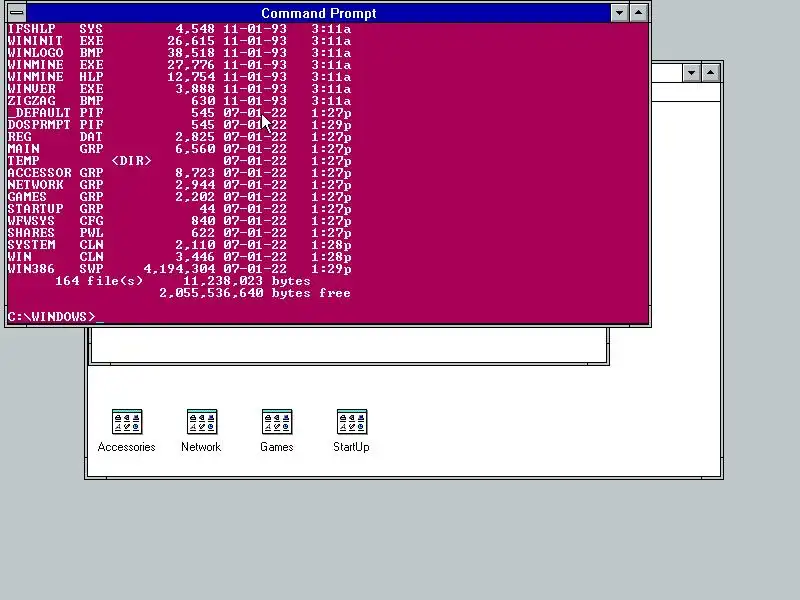Open the StartUp program group icon

tap(352, 422)
